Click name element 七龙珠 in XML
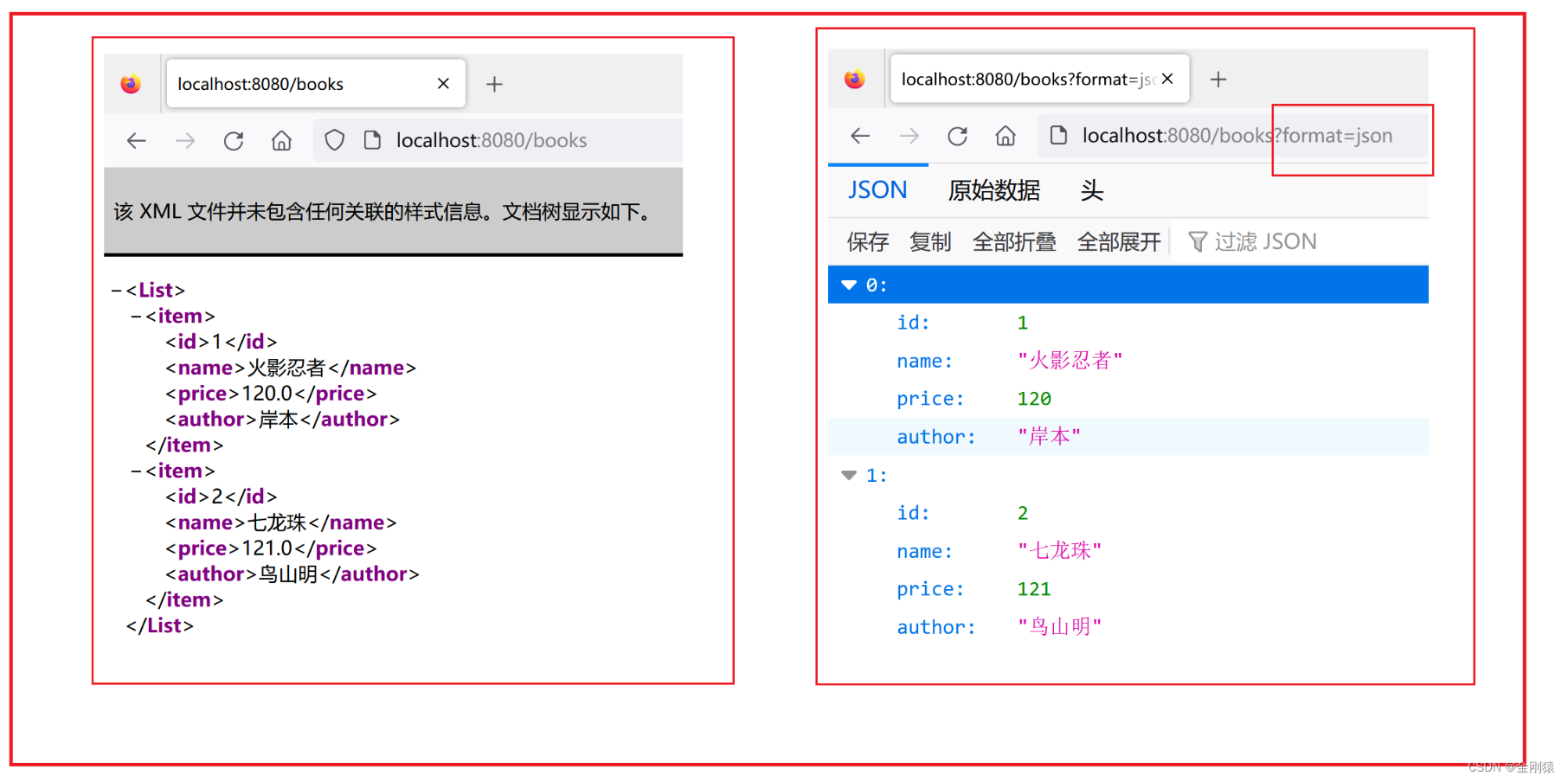The height and width of the screenshot is (782, 1568). coord(280,522)
